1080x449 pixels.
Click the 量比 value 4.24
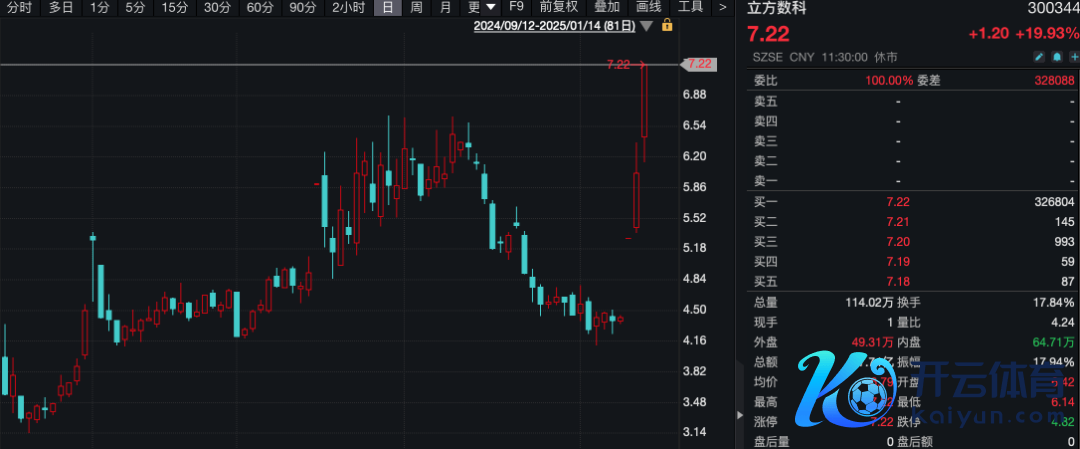click(1063, 322)
